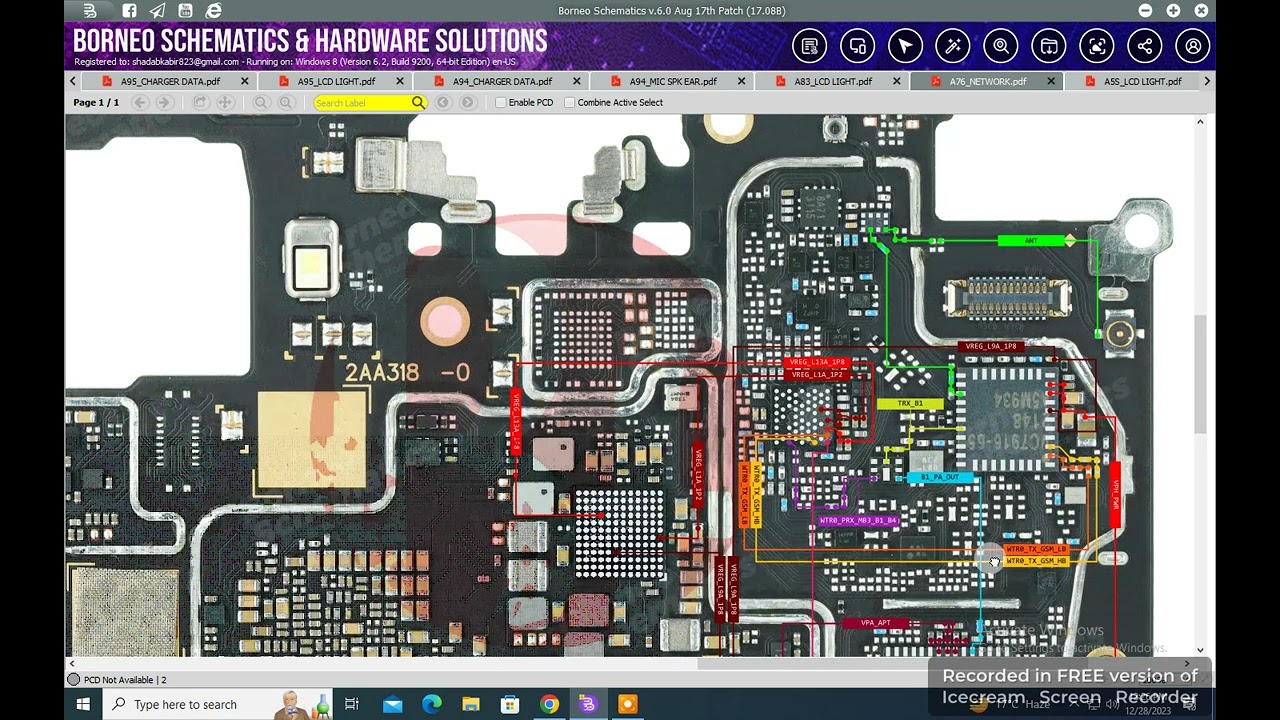
Task: Click the magnifier search round icon
Action: point(1001,46)
